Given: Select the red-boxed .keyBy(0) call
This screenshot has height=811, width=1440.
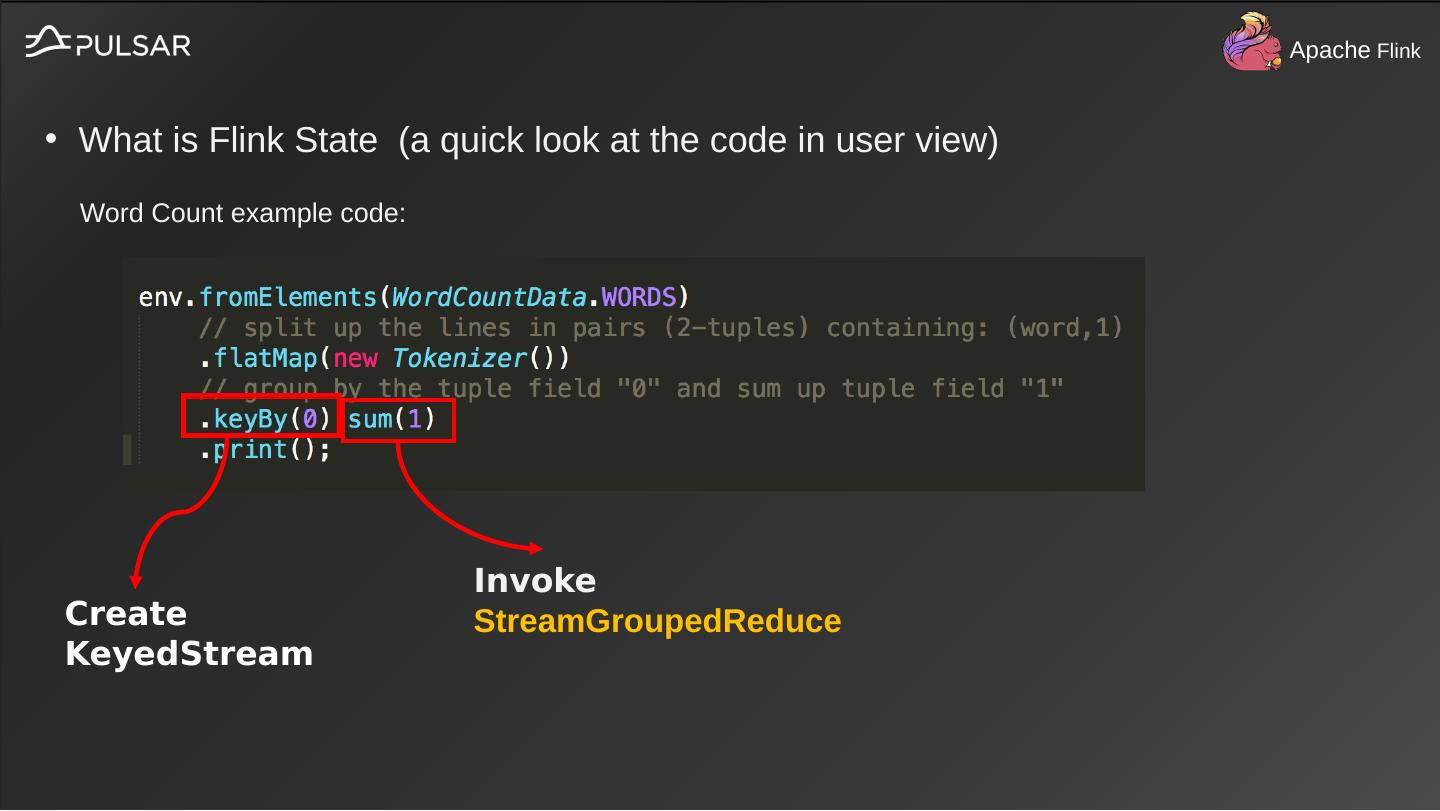Looking at the screenshot, I should pos(262,418).
